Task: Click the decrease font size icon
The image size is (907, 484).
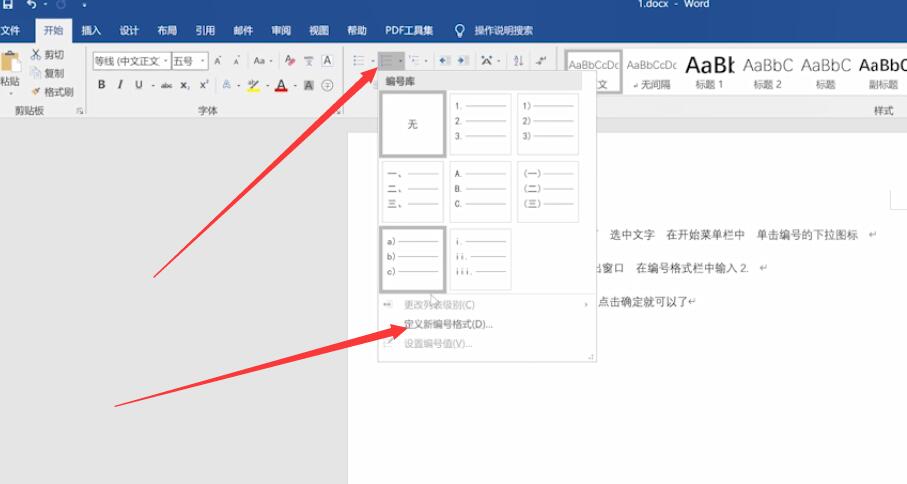Action: pos(237,61)
